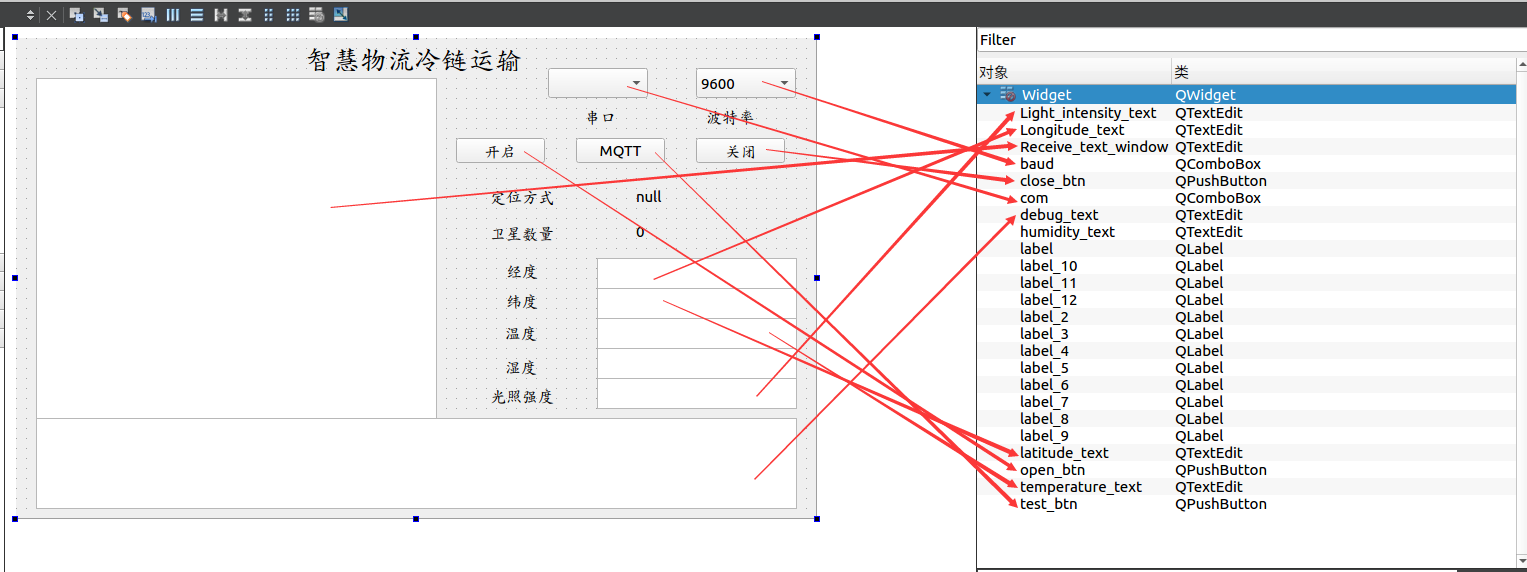1527x572 pixels.
Task: Click the Adjust Size toolbar icon
Action: [340, 15]
